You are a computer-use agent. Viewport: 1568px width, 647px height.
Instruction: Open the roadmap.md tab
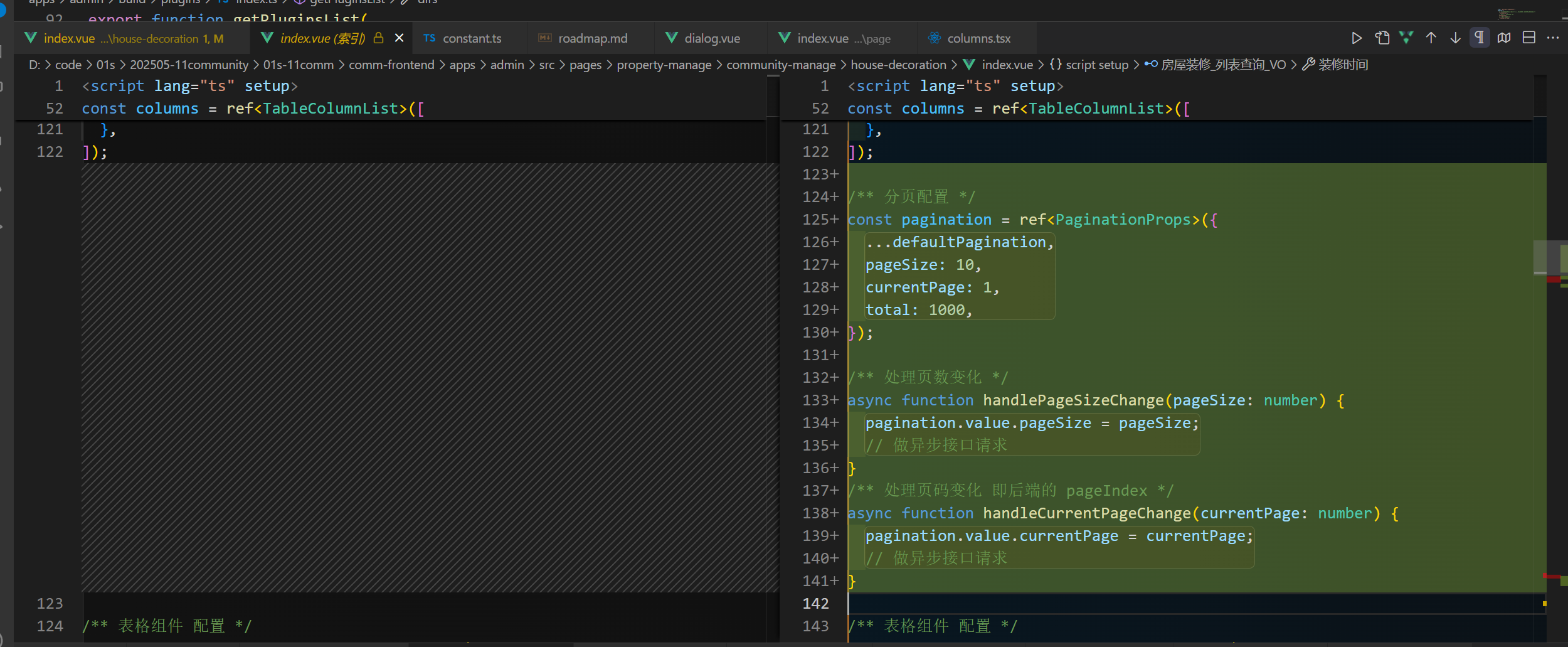coord(592,38)
